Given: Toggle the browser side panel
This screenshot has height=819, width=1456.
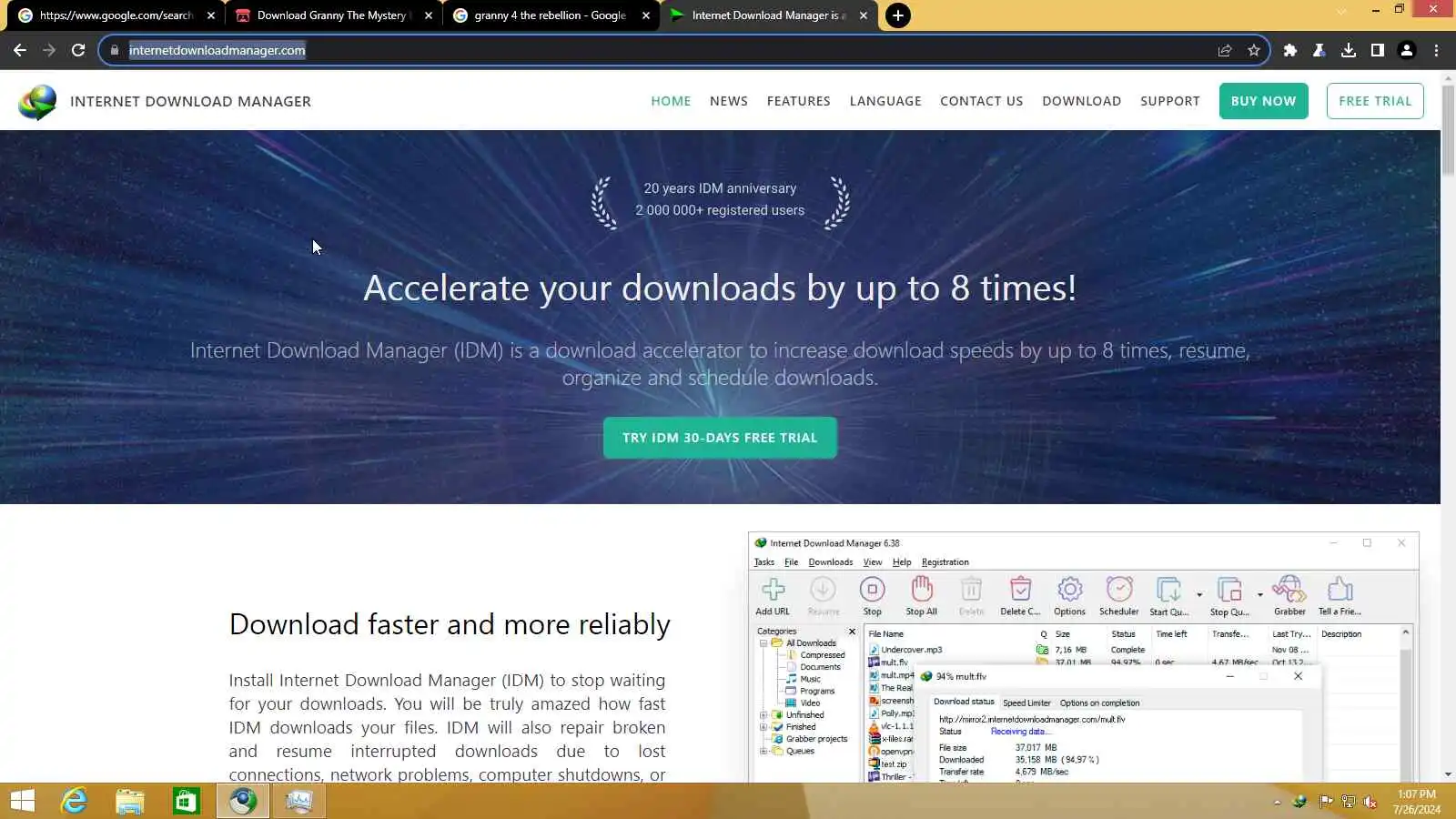Looking at the screenshot, I should coord(1378,50).
